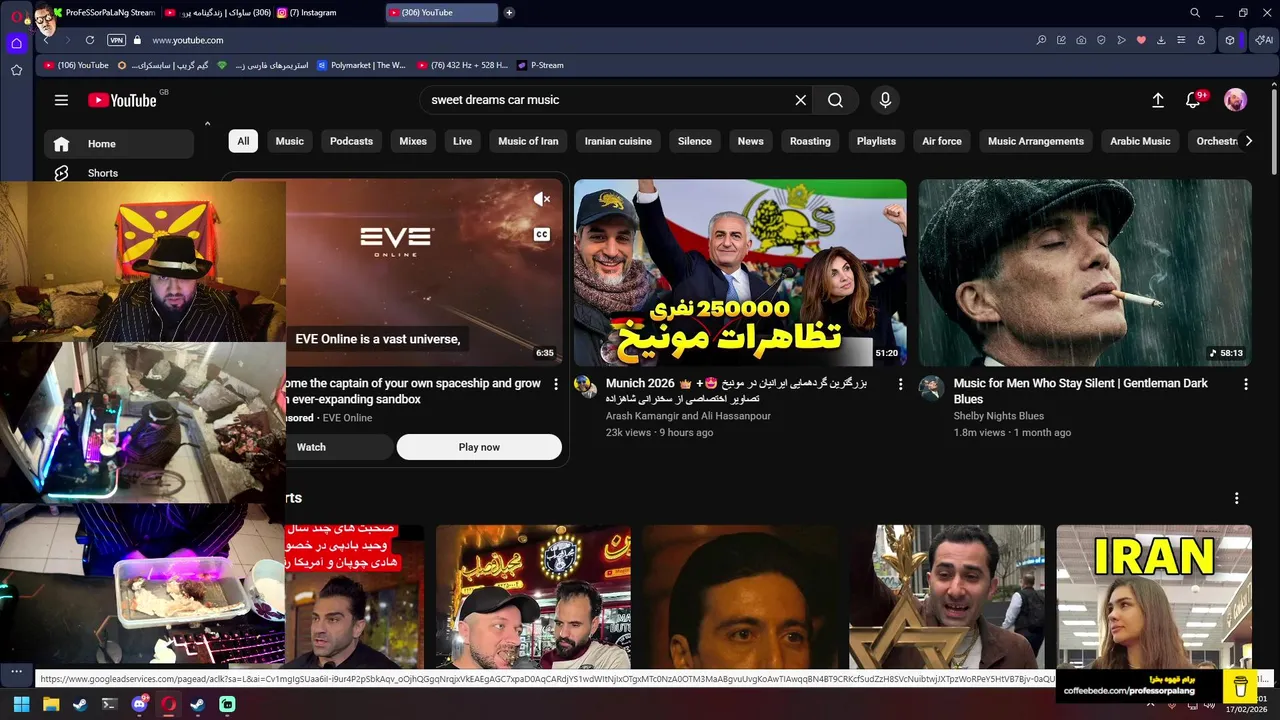Screen dimensions: 1280x720
Task: Open Discord from the taskbar
Action: [x=139, y=704]
